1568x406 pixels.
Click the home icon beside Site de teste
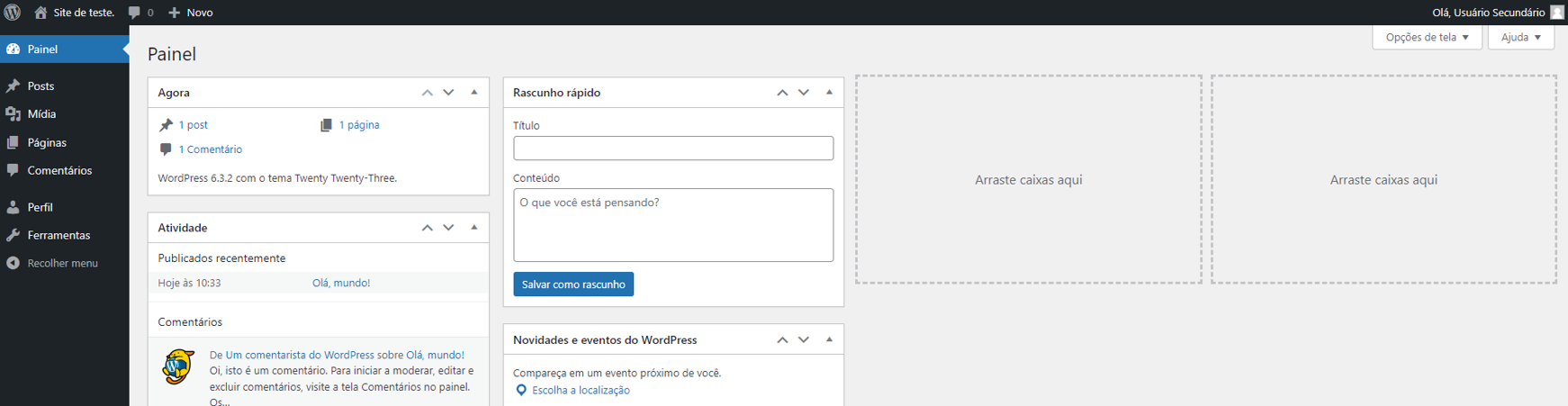pos(41,13)
